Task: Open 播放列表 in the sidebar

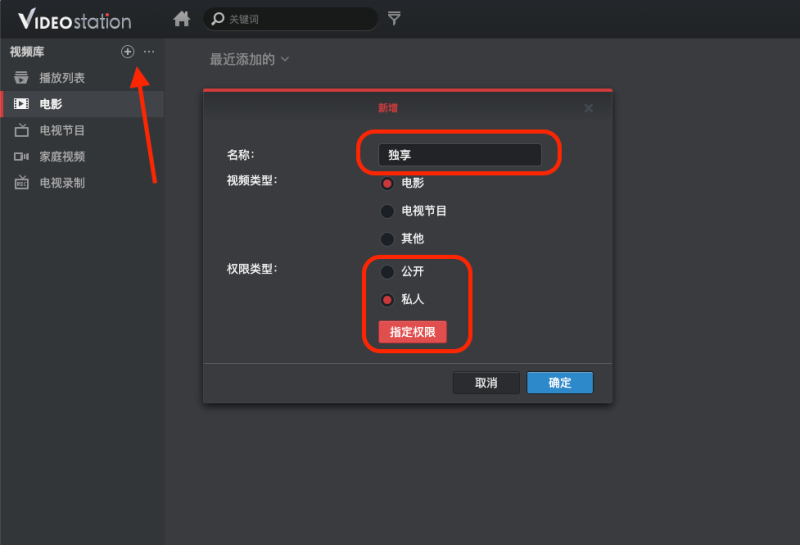Action: click(82, 78)
